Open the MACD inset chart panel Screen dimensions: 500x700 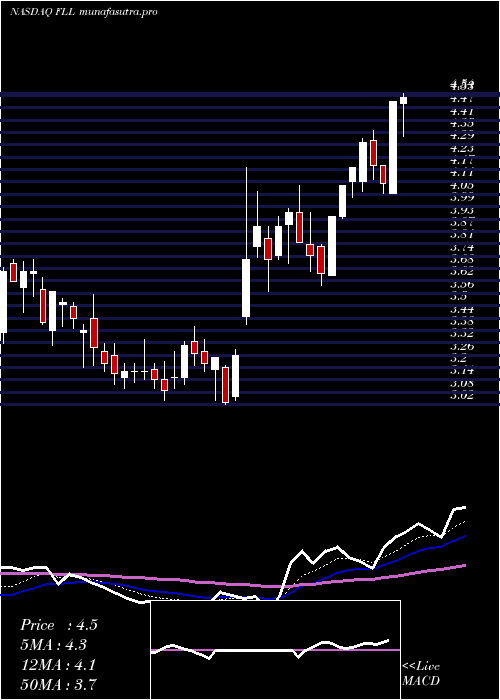pos(275,650)
